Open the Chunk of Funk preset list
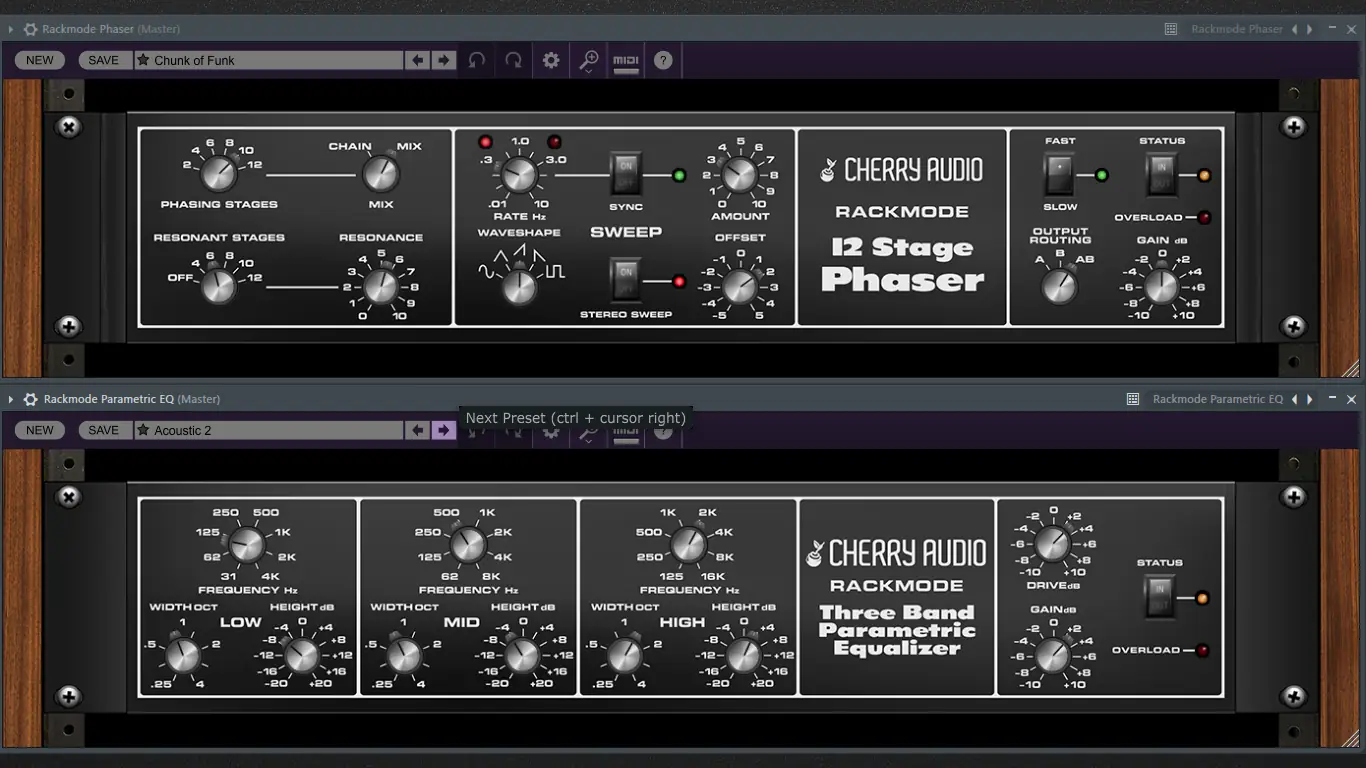1366x768 pixels. pos(269,60)
